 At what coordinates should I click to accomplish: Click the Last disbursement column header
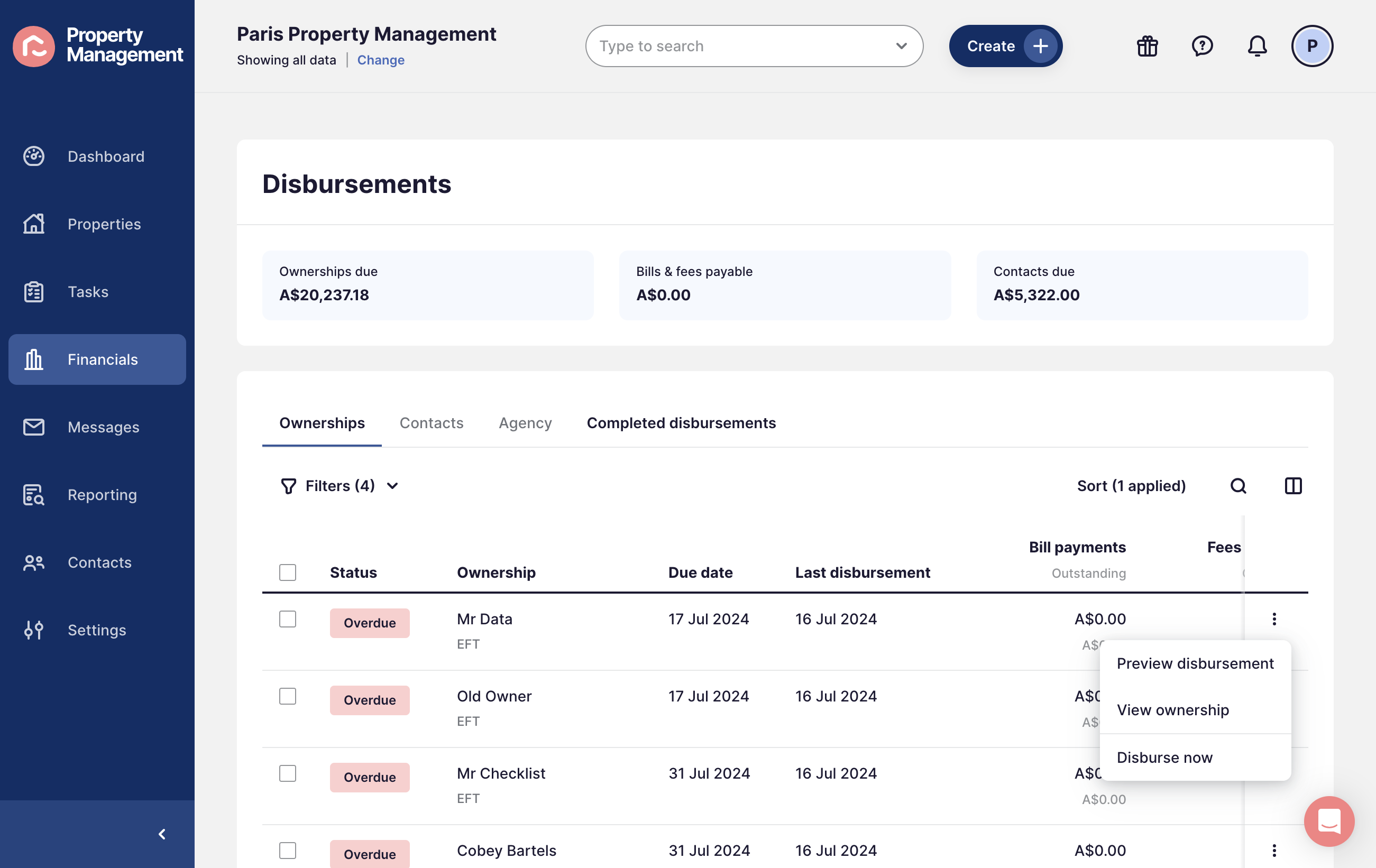pos(863,572)
